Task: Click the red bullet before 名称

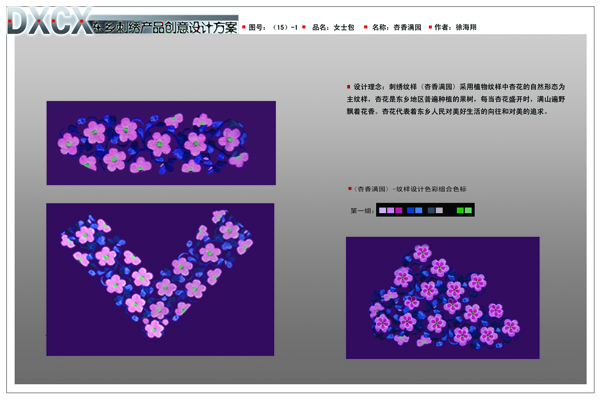Action: pyautogui.click(x=365, y=27)
